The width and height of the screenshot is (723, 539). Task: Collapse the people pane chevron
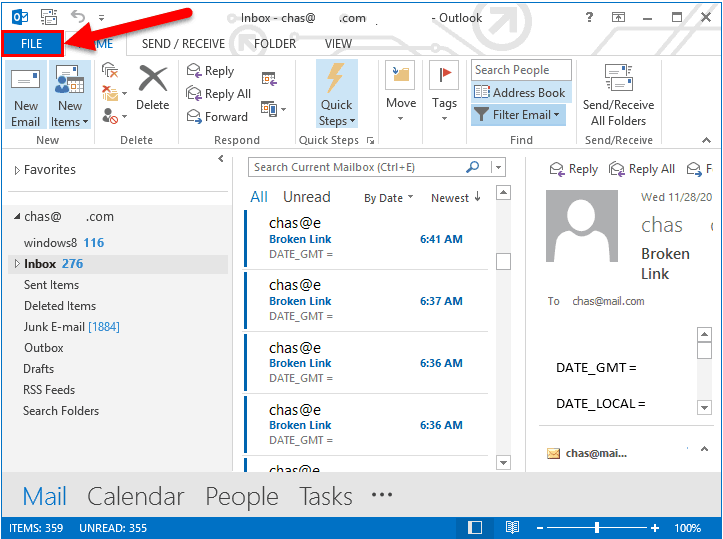click(x=704, y=449)
